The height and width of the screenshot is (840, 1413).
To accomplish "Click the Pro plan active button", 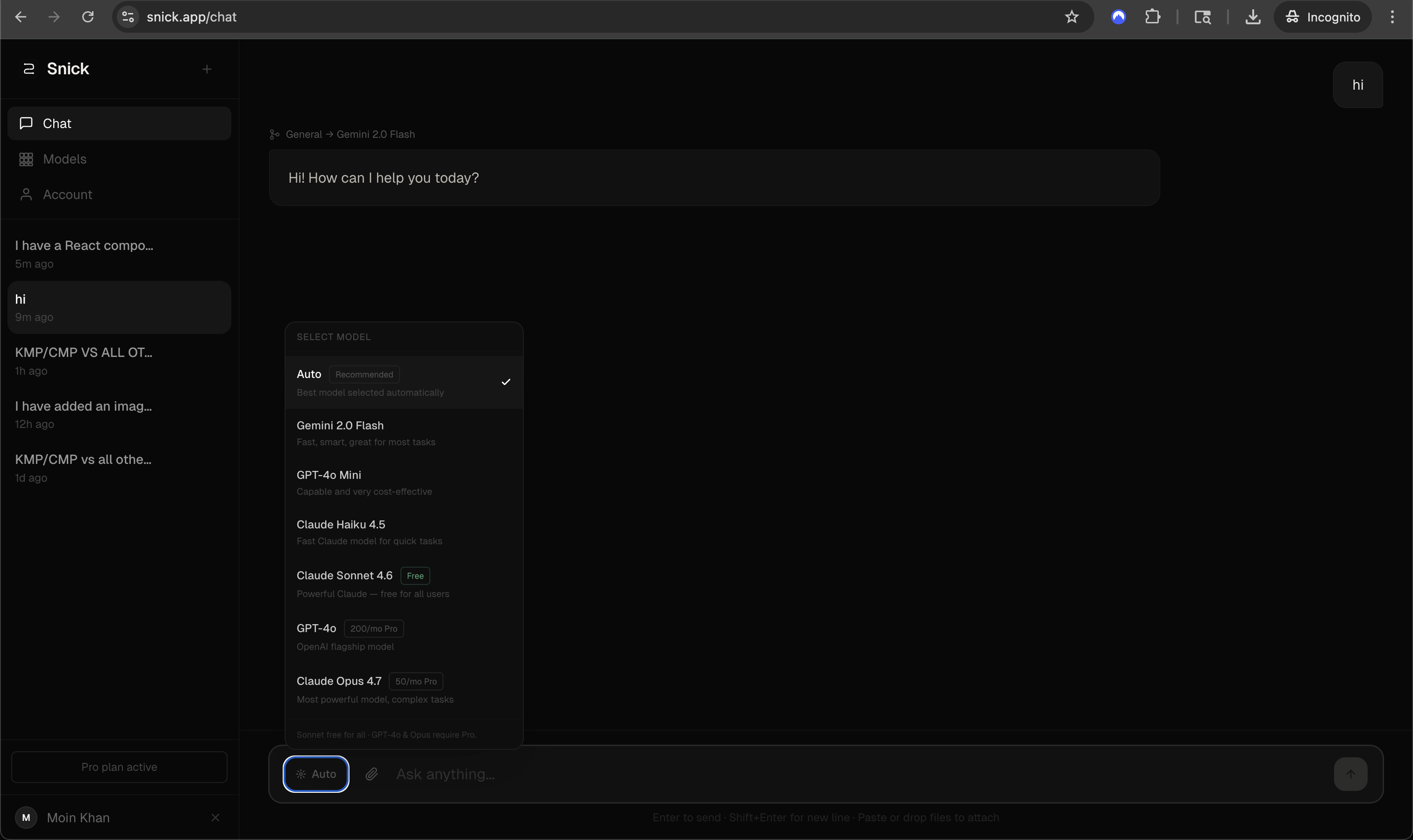I will (x=120, y=767).
